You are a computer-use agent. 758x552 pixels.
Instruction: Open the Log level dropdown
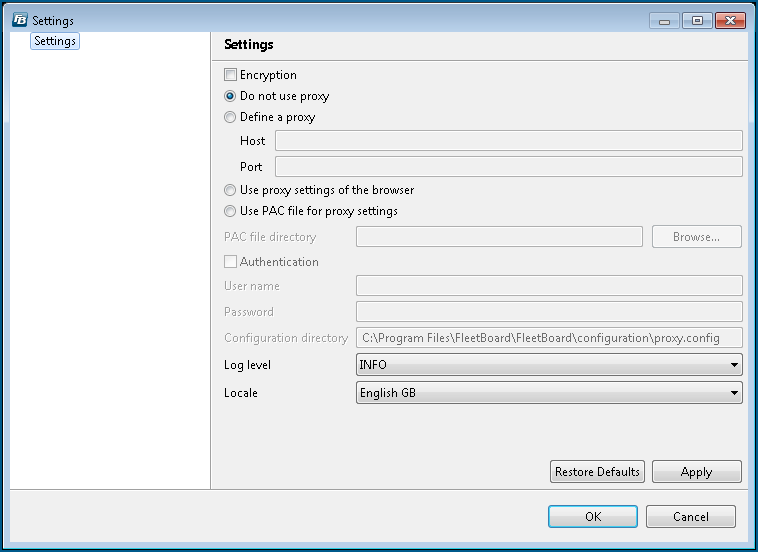point(549,365)
